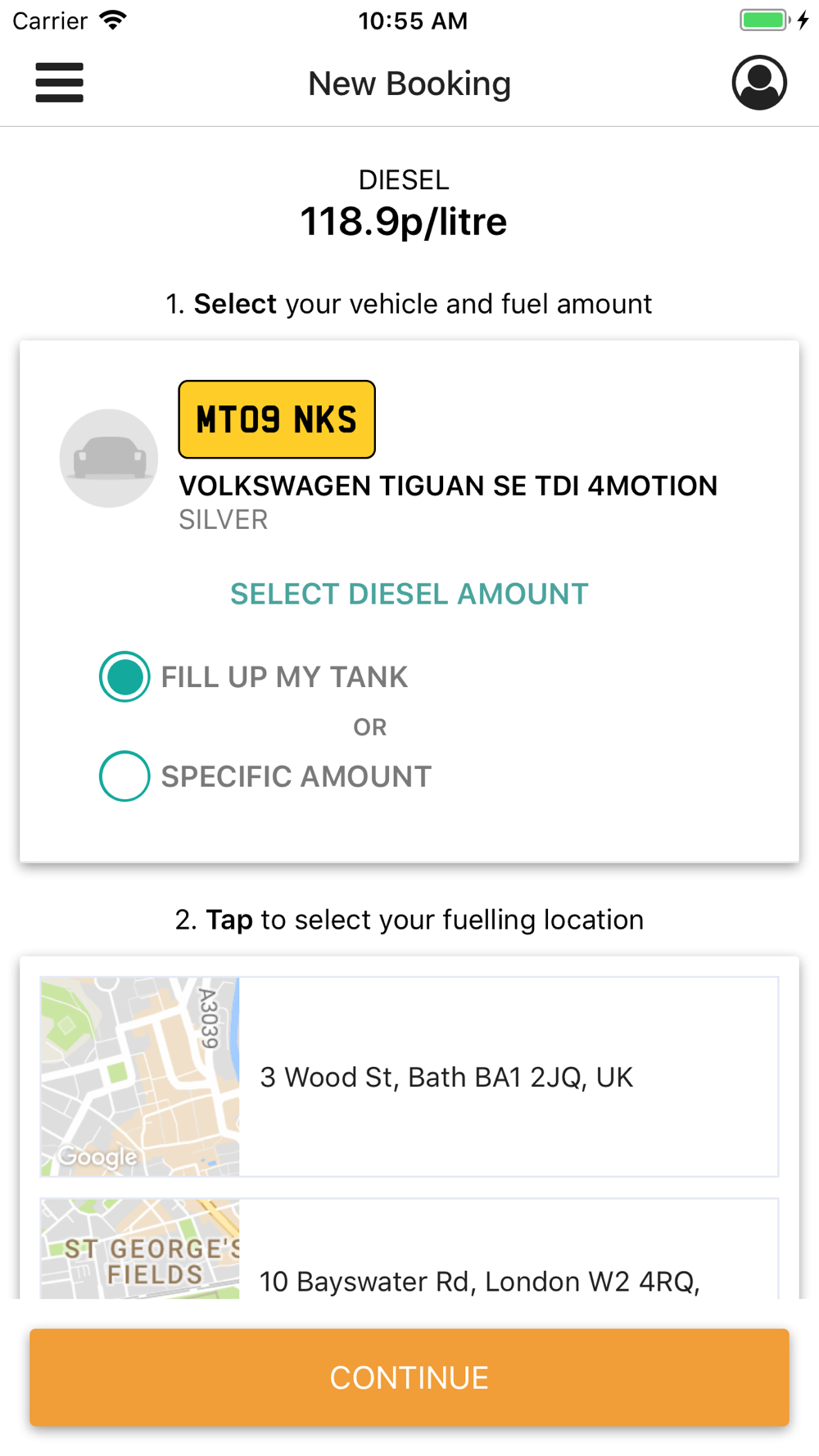Tap the New Booking title
819x1456 pixels.
409,84
